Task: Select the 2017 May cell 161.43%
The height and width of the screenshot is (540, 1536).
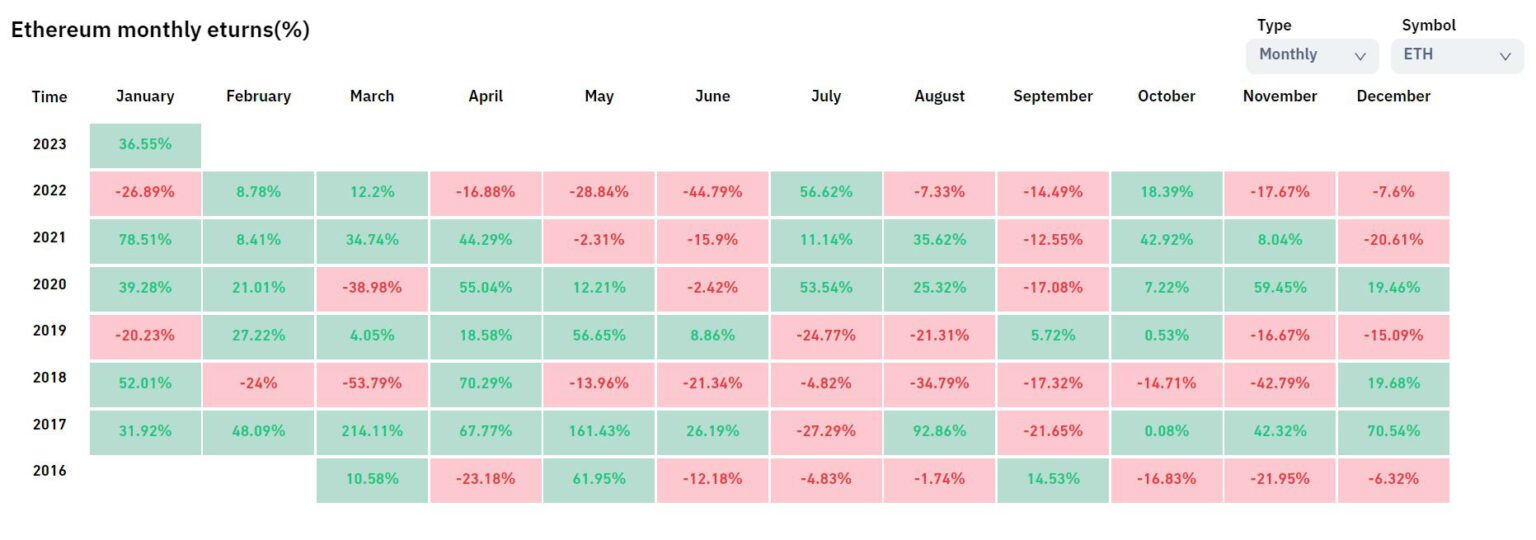Action: [x=599, y=432]
